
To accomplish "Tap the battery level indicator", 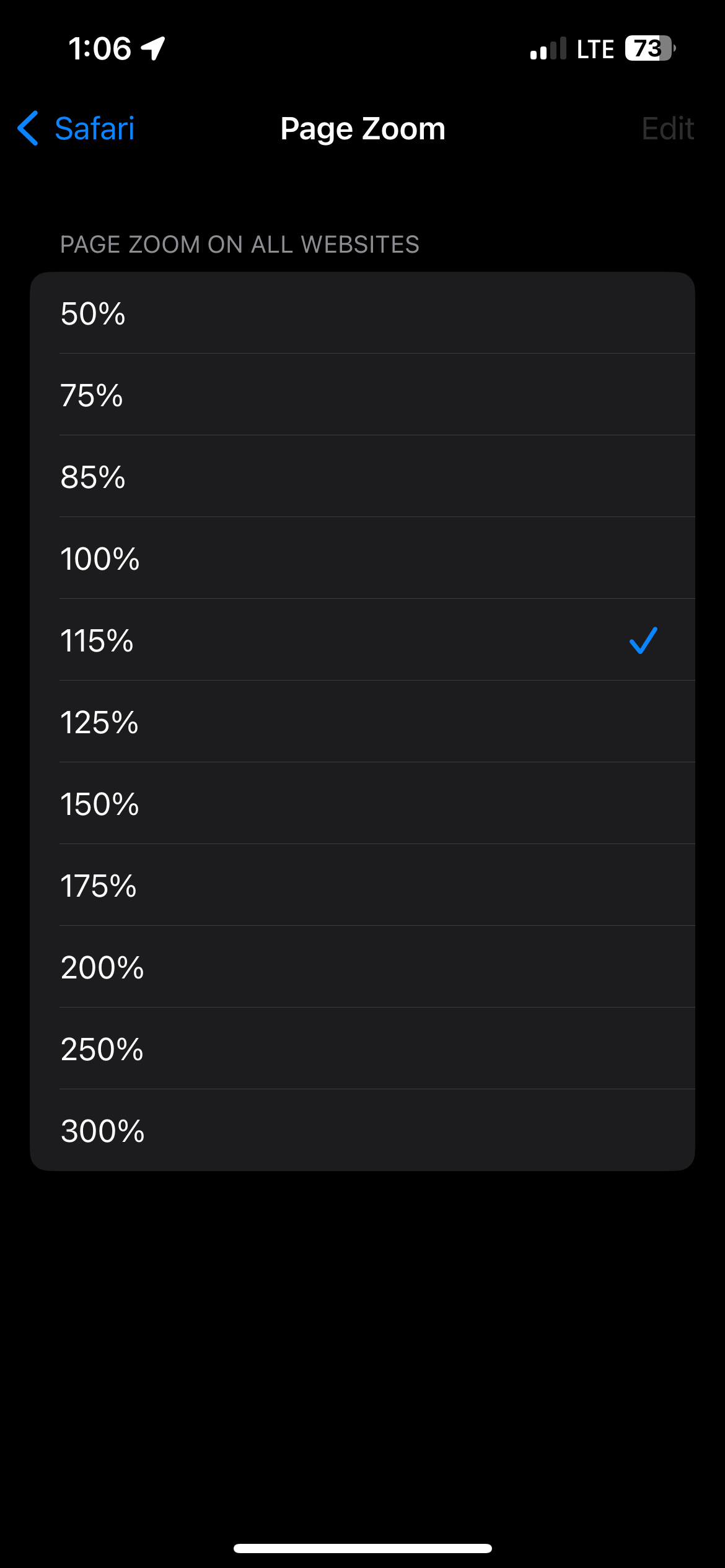I will click(650, 48).
